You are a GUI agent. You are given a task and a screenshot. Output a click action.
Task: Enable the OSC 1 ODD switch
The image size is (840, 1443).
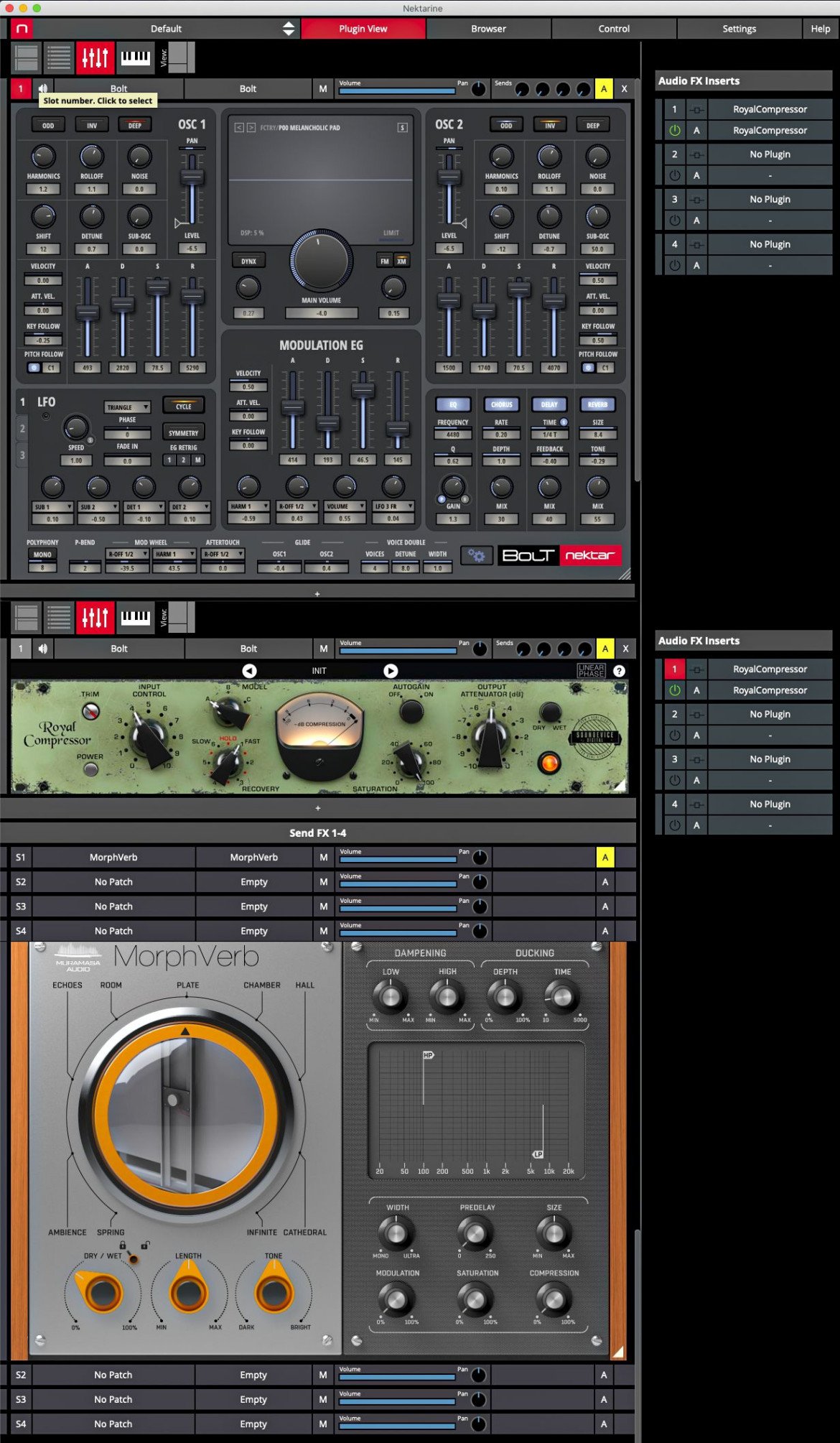click(48, 125)
